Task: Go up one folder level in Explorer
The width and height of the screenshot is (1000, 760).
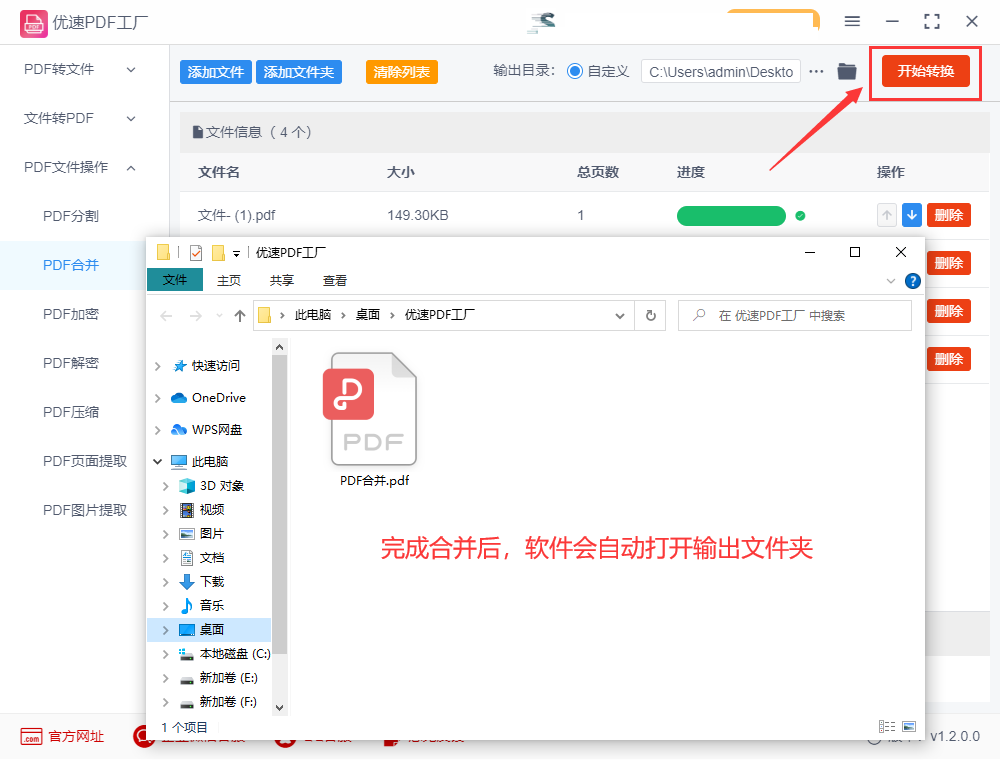Action: 240,316
